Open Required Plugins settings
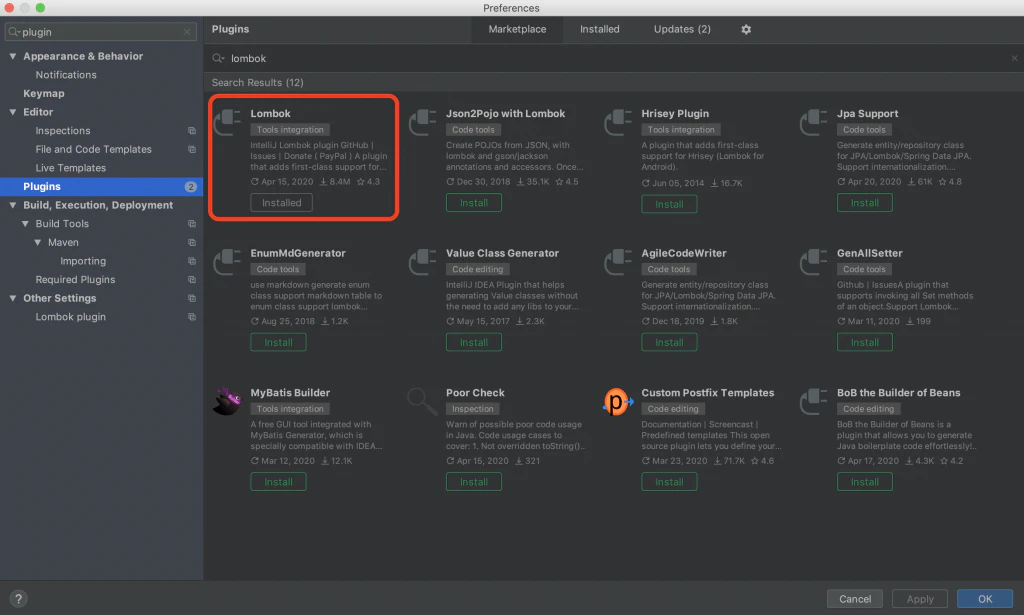The width and height of the screenshot is (1024, 615). (75, 279)
